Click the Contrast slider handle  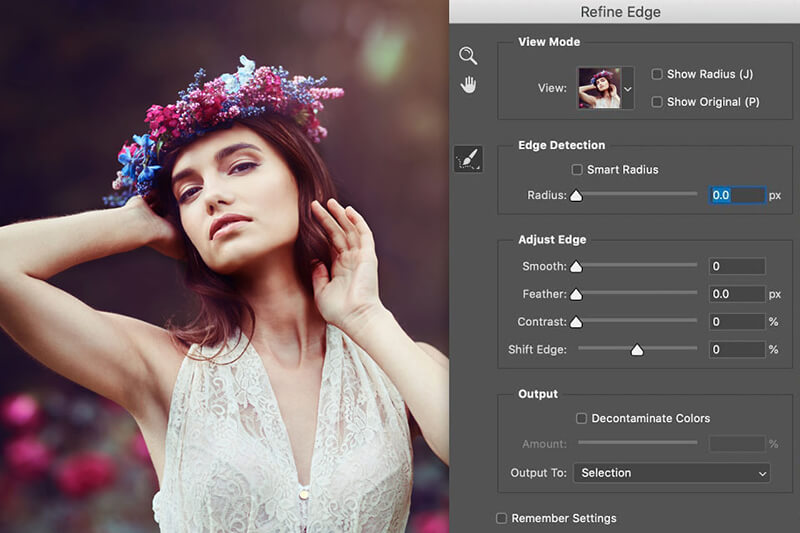pos(576,322)
